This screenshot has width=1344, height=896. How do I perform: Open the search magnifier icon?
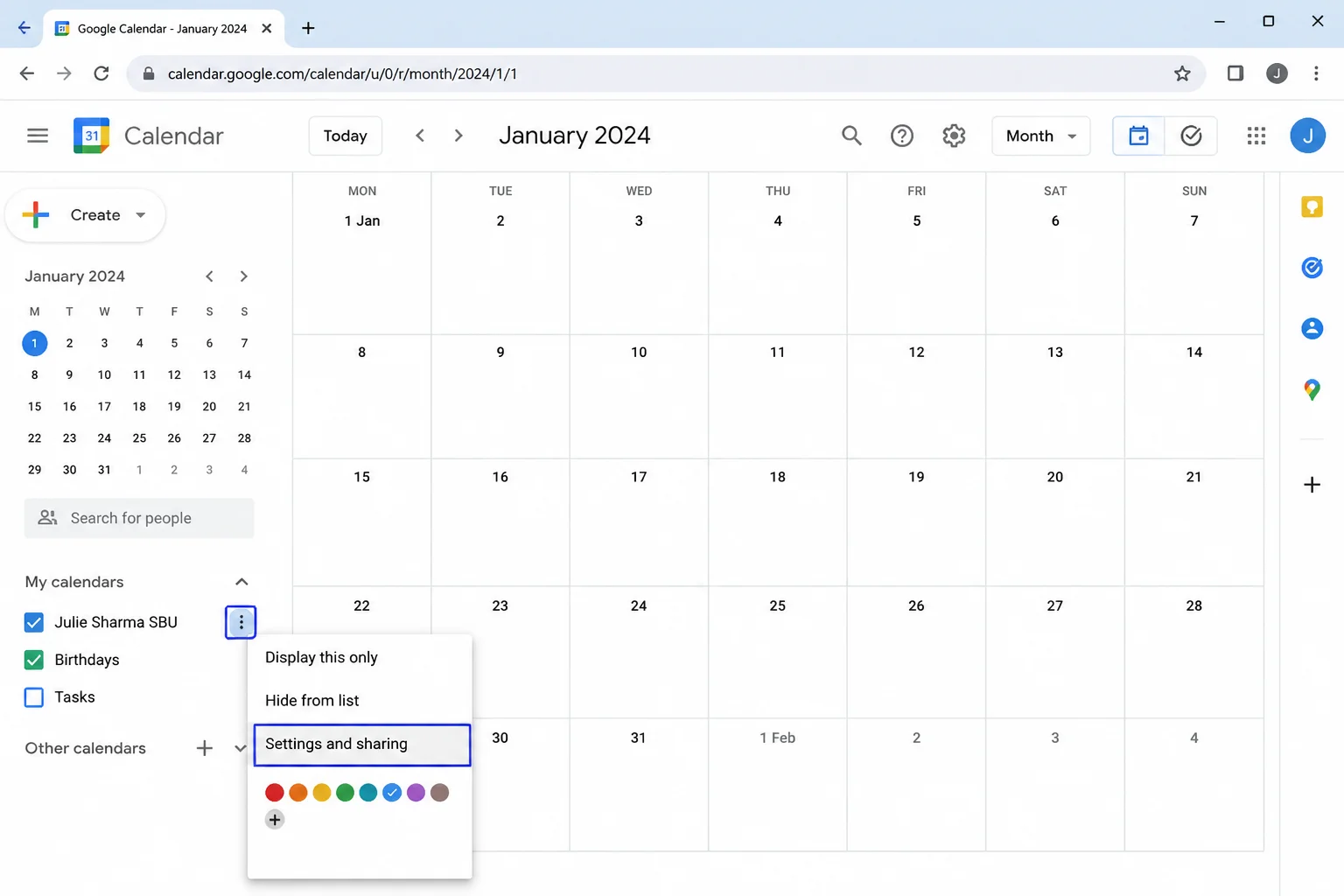coord(851,136)
